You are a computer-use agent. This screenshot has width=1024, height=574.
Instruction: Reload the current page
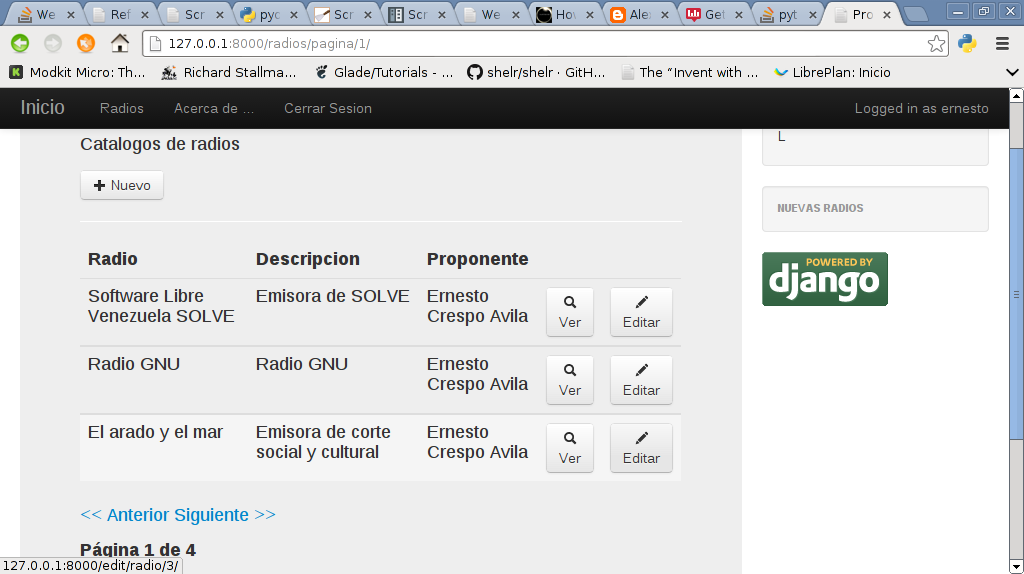[86, 43]
